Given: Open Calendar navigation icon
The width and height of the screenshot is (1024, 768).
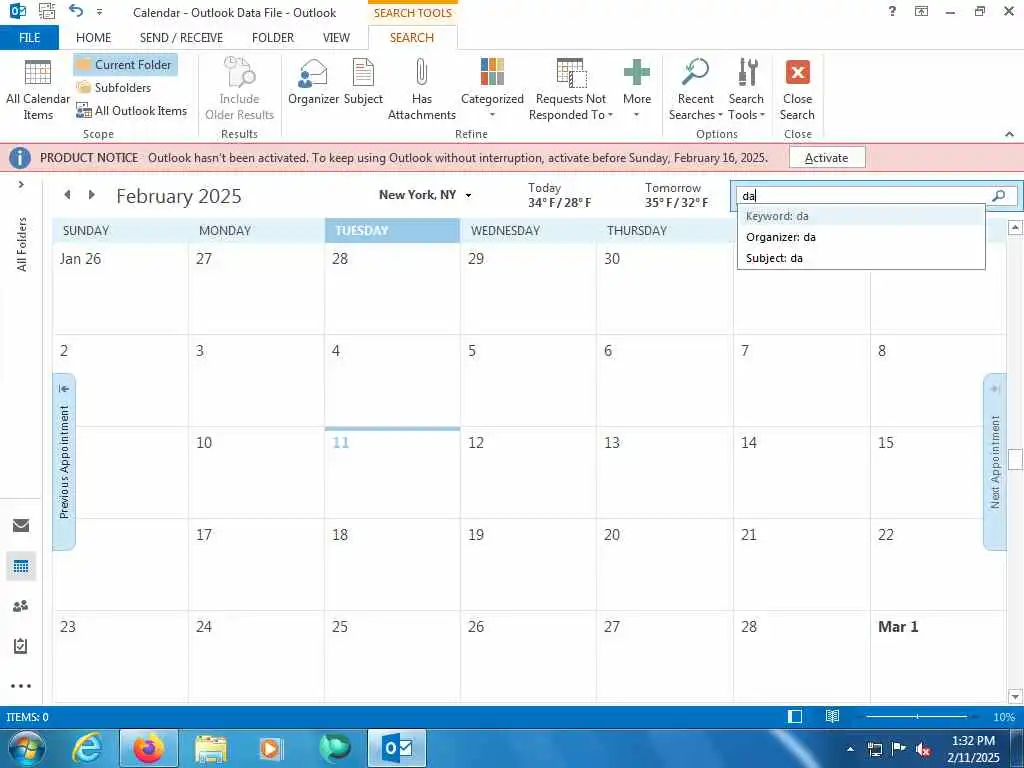Looking at the screenshot, I should tap(21, 566).
